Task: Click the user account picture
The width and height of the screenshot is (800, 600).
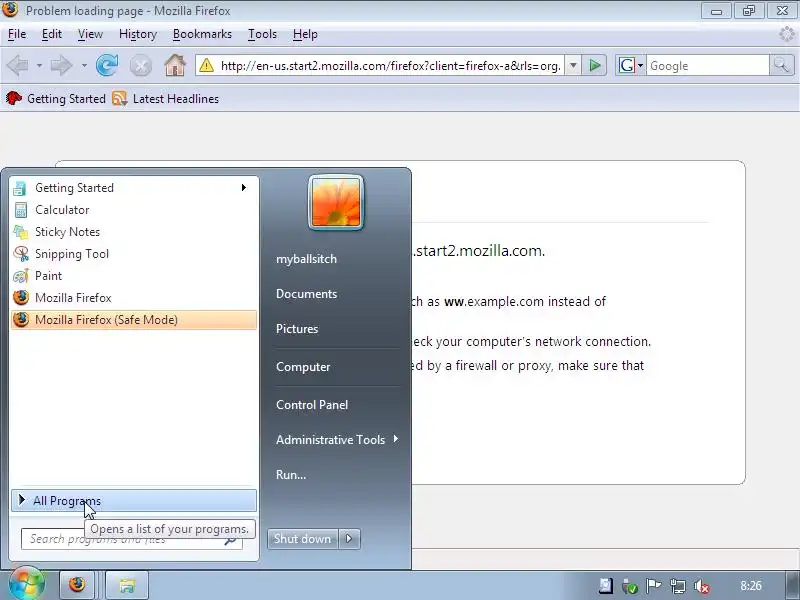Action: tap(336, 203)
